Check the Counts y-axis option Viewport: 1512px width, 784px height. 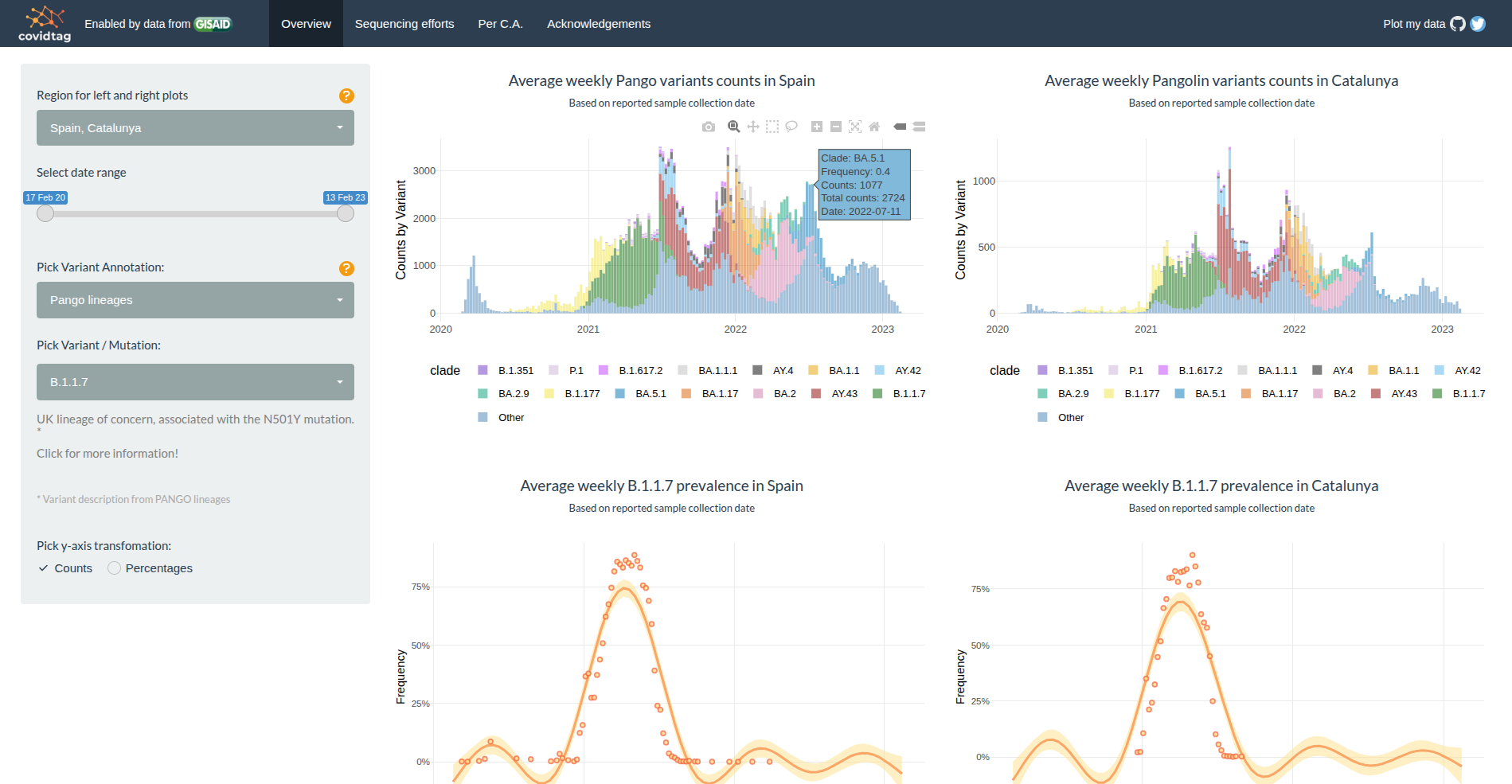[x=44, y=568]
